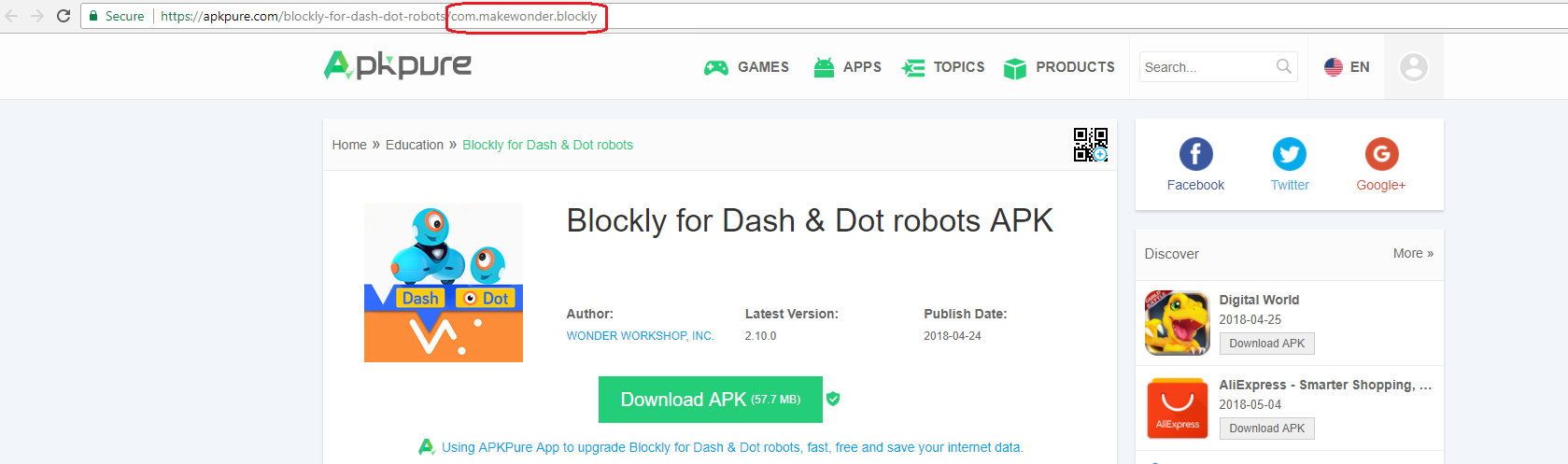The height and width of the screenshot is (464, 1568).
Task: Click the QR code icon
Action: tap(1090, 145)
